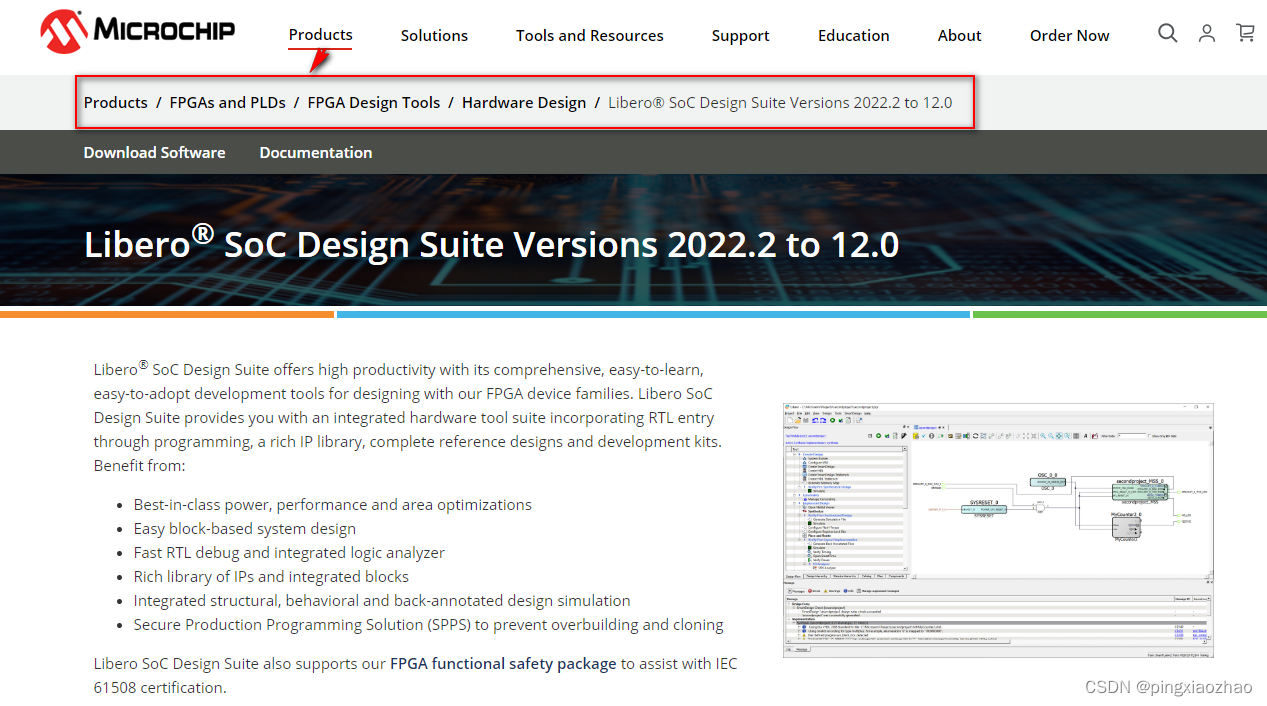Image resolution: width=1267 pixels, height=706 pixels.
Task: Open the Order Now menu
Action: (x=1069, y=35)
